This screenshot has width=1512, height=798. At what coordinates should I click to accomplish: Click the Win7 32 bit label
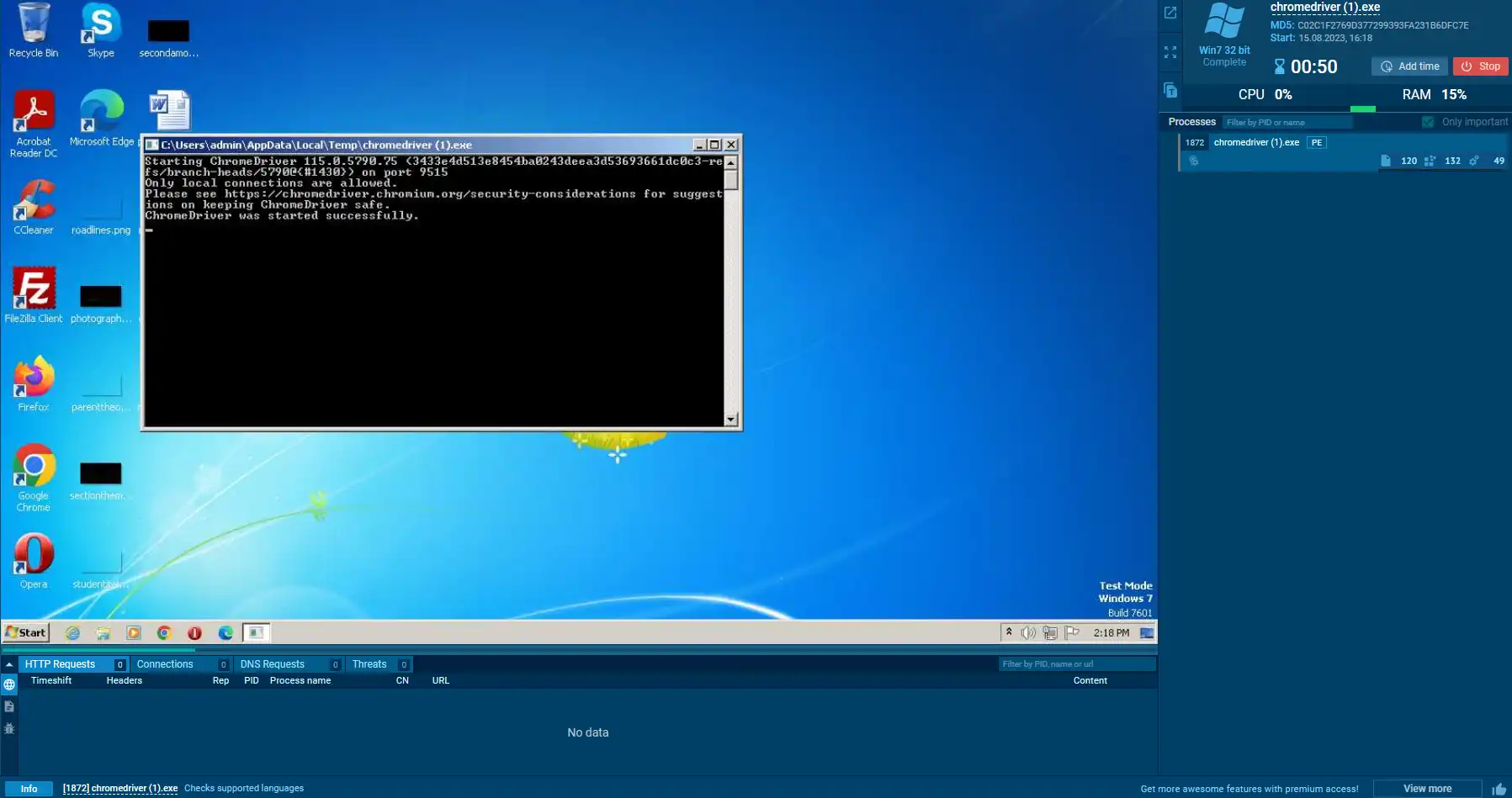coord(1224,50)
